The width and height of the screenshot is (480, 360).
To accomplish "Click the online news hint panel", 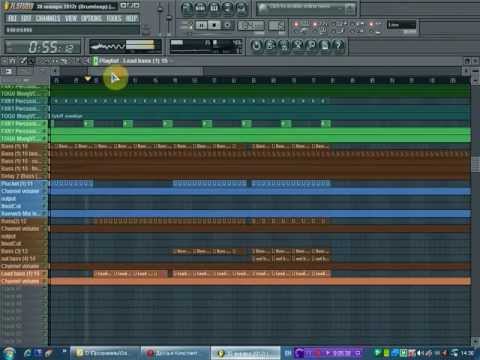I will (x=306, y=9).
